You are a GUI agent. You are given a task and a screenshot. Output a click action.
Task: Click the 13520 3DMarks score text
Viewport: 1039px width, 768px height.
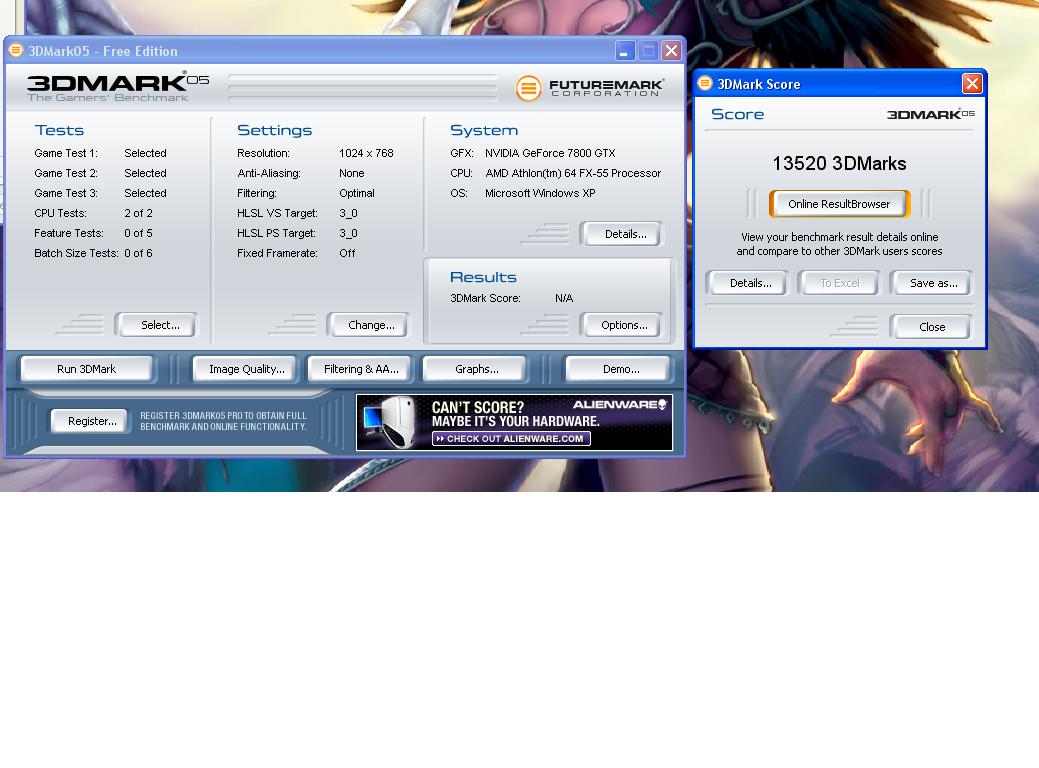pyautogui.click(x=839, y=164)
